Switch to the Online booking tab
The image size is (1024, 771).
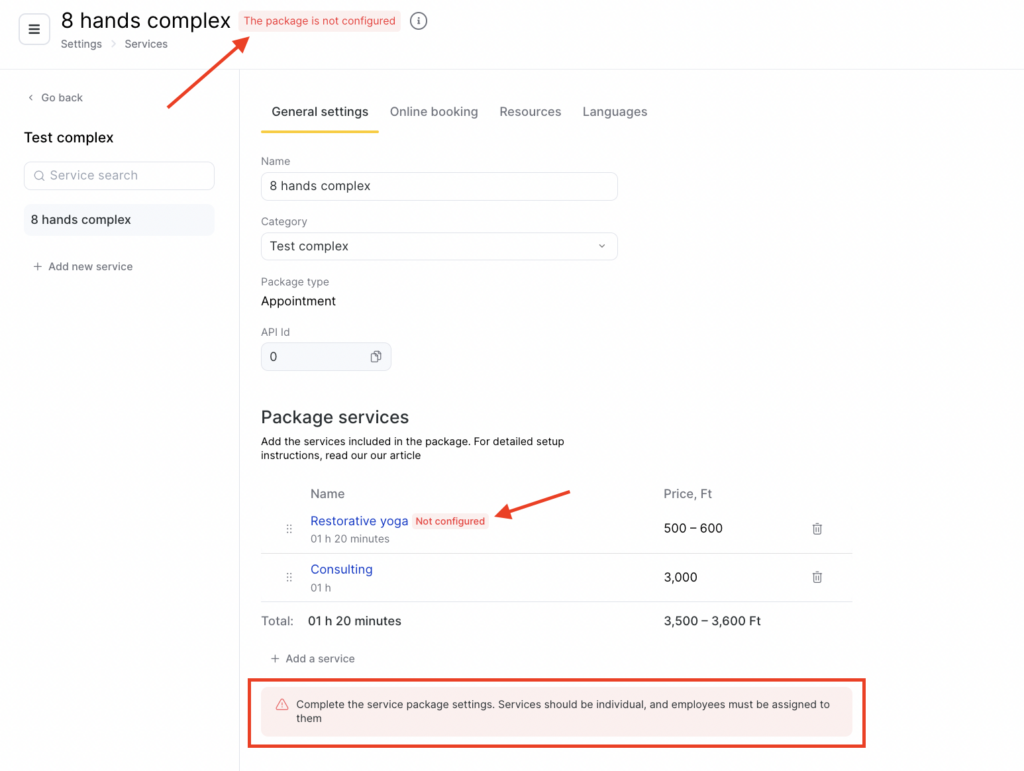point(434,112)
